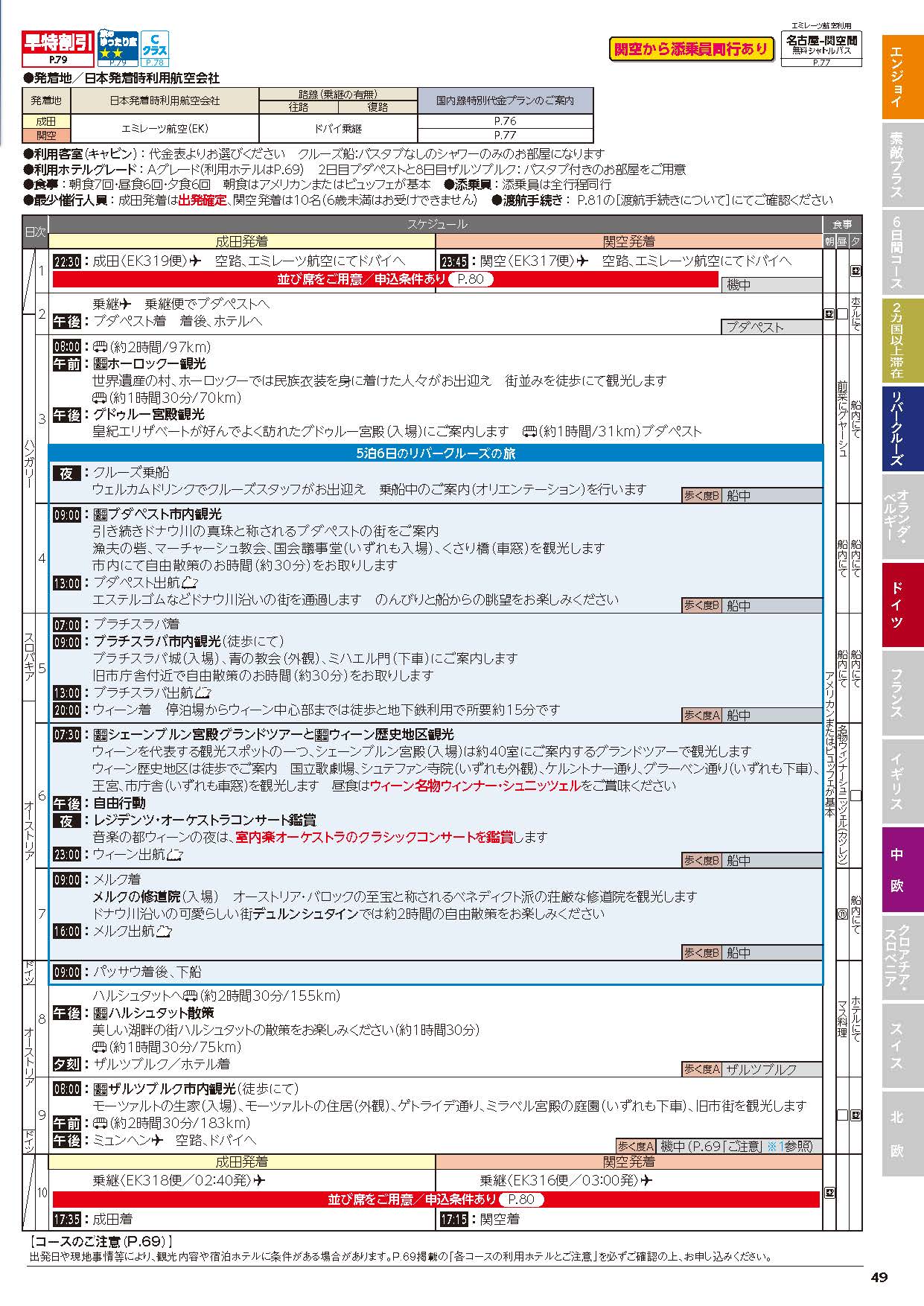
Task: Click the airplane icon after 関空(EK317便)
Action: pos(583,261)
